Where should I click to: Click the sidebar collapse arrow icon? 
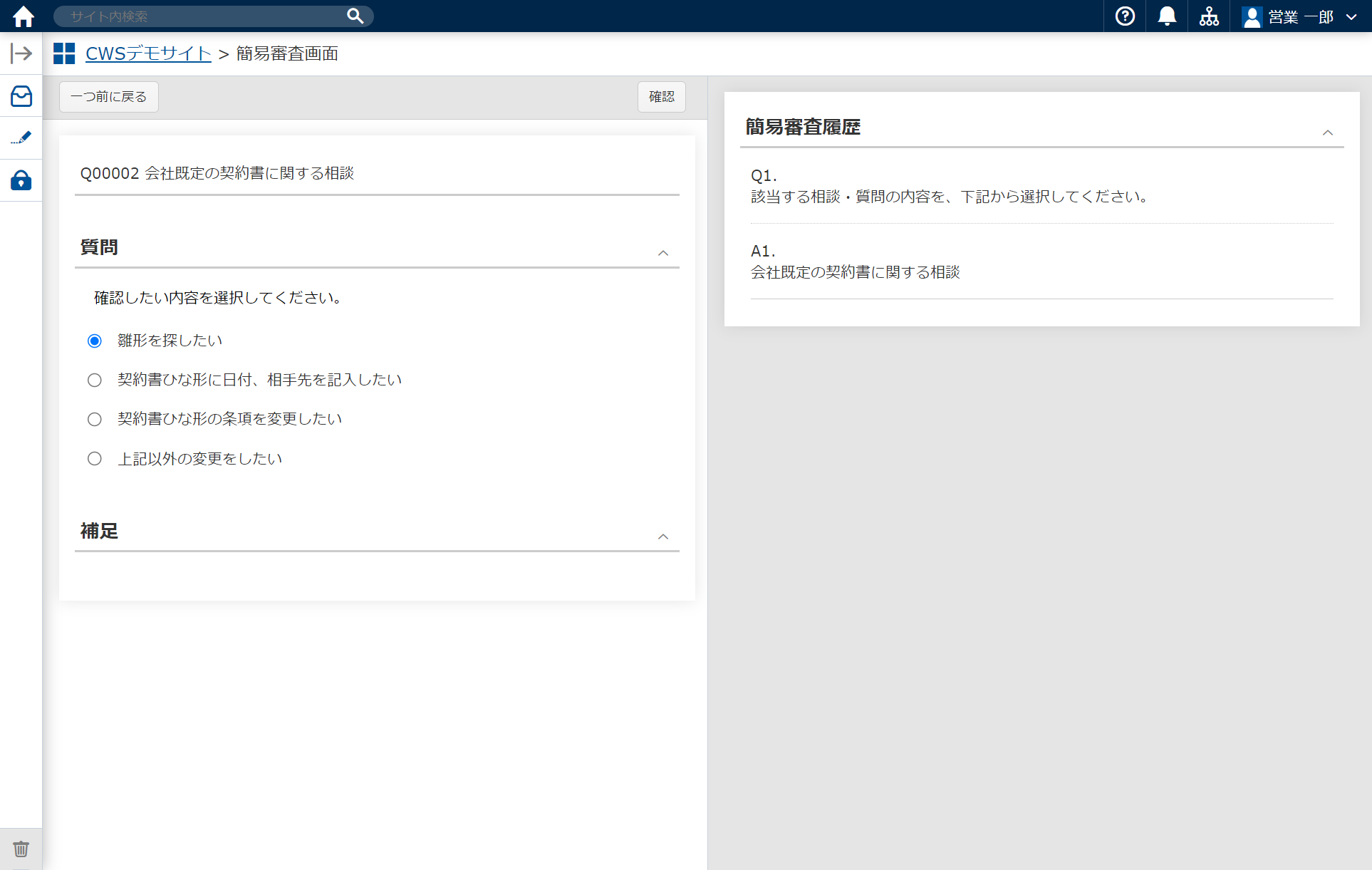(21, 53)
